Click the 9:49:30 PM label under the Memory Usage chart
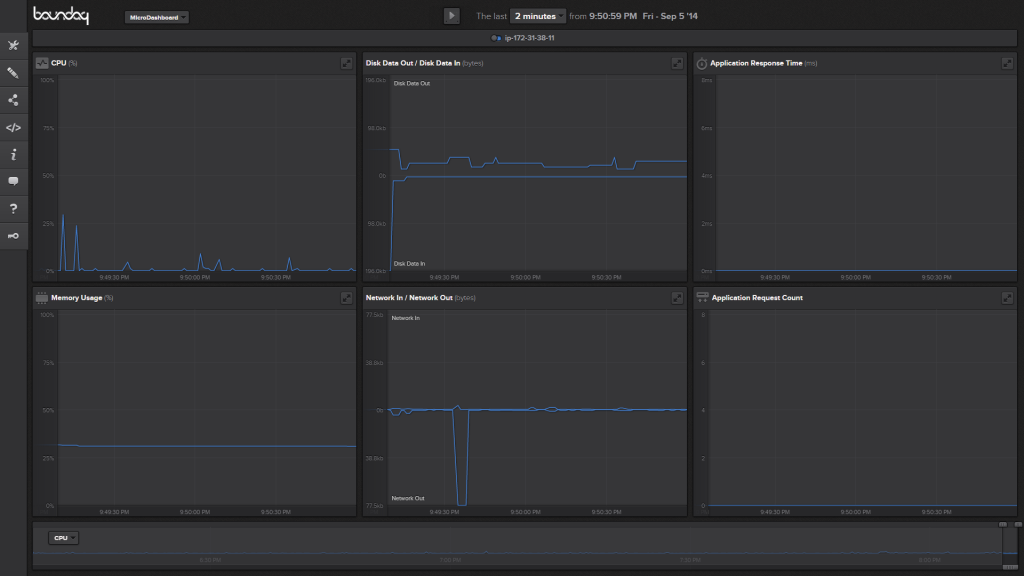 [114, 512]
